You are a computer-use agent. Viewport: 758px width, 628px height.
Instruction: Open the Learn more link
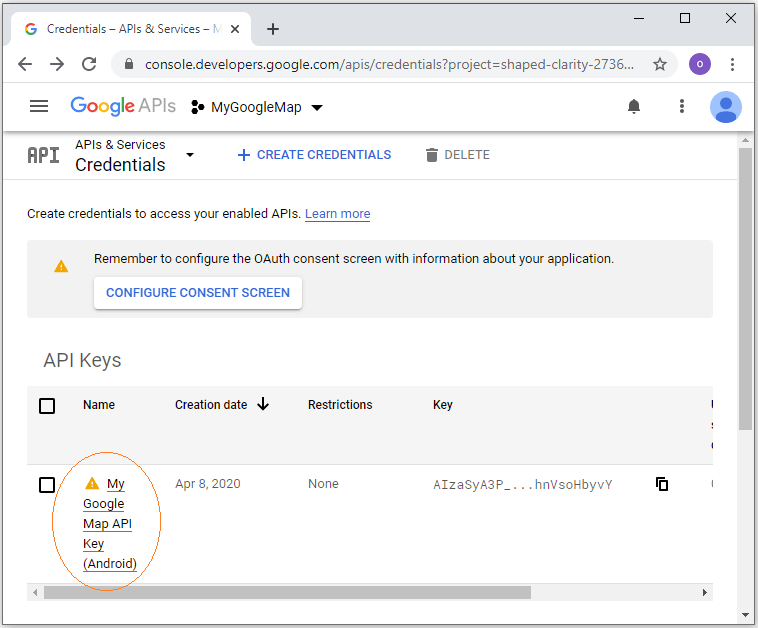337,214
